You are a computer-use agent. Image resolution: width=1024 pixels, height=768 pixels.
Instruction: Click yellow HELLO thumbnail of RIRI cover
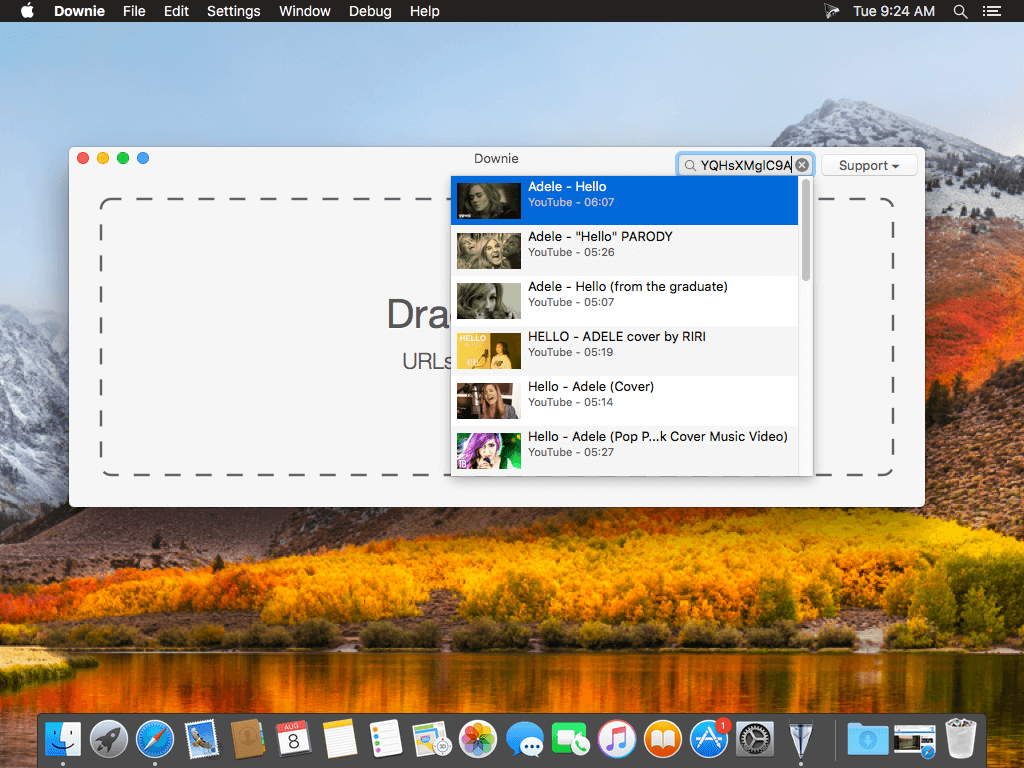(488, 351)
